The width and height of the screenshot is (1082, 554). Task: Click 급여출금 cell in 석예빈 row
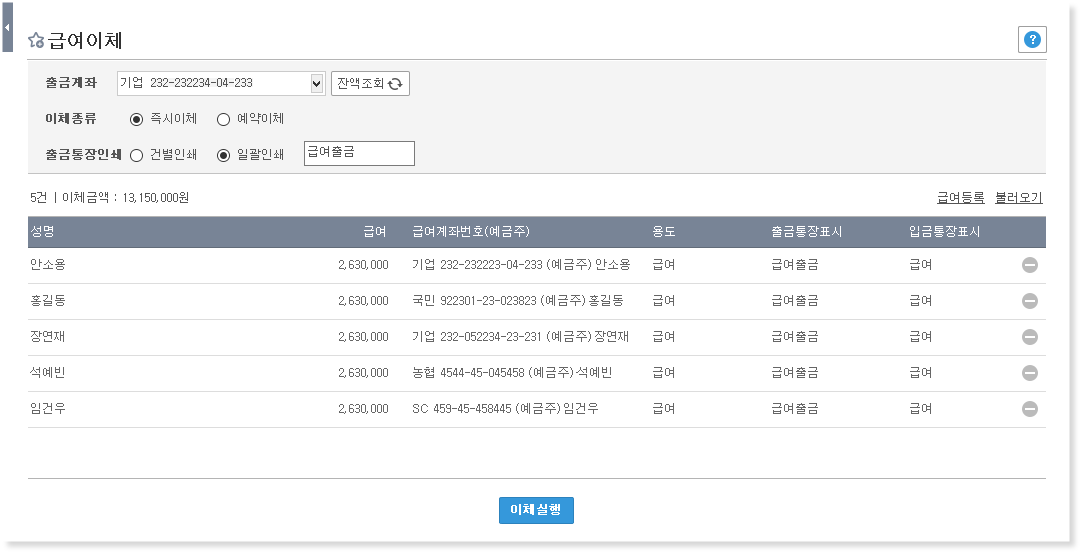(795, 373)
